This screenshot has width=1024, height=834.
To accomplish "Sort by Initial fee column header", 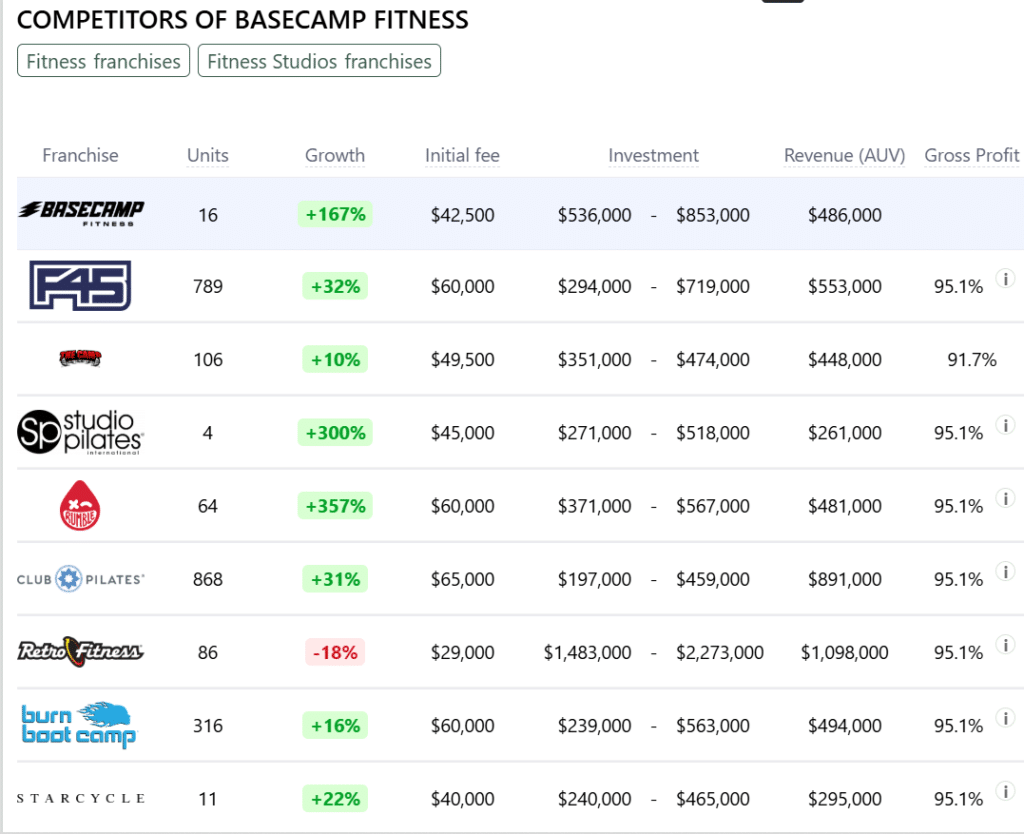I will point(462,155).
